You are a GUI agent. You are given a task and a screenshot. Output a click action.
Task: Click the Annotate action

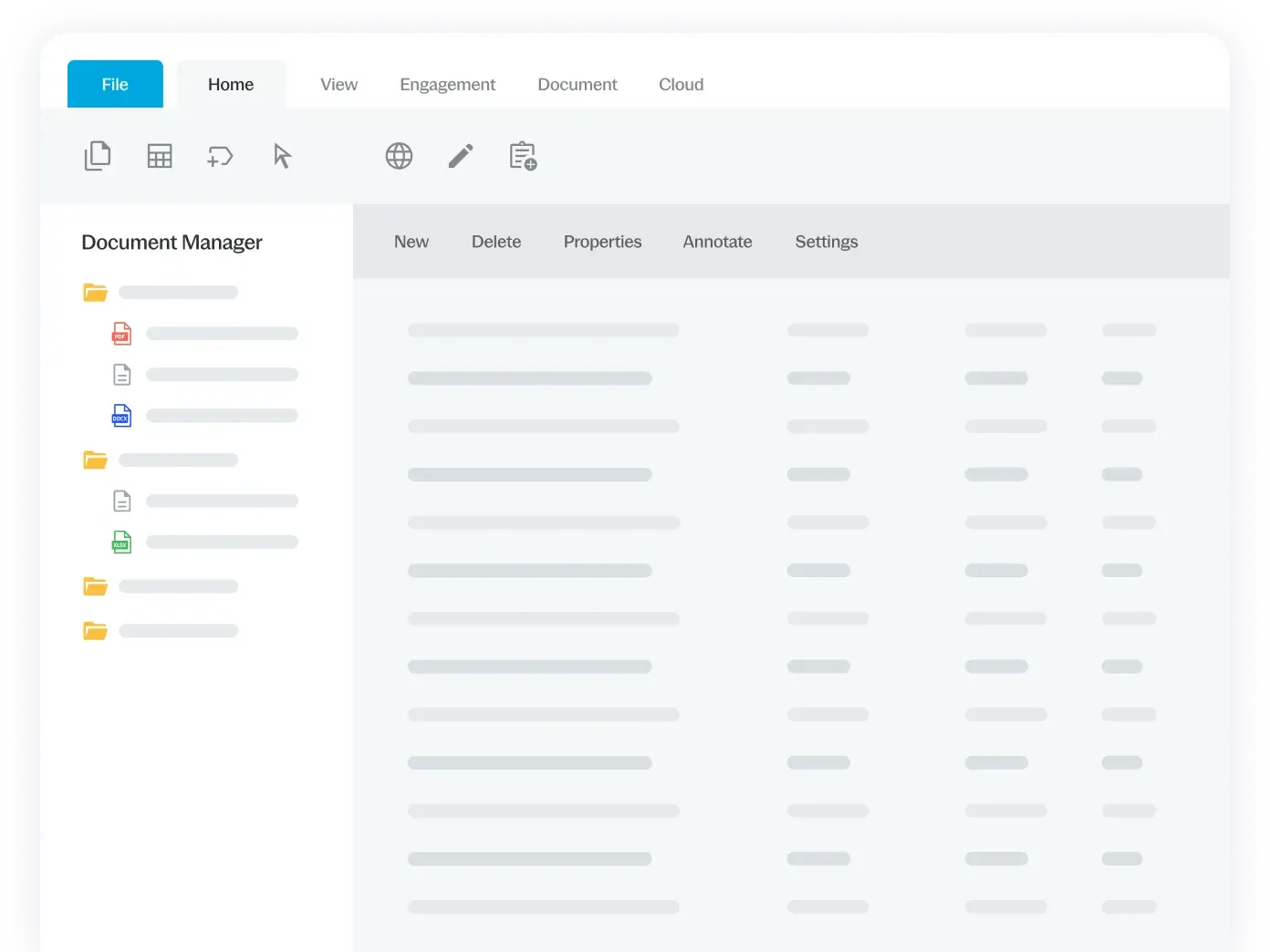(717, 242)
